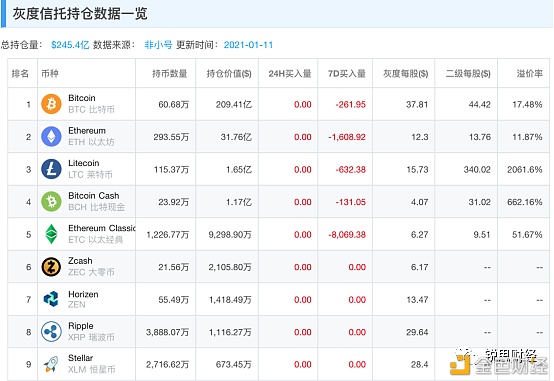Open the Horizen name link
Screen dimensions: 554x381
point(83,294)
